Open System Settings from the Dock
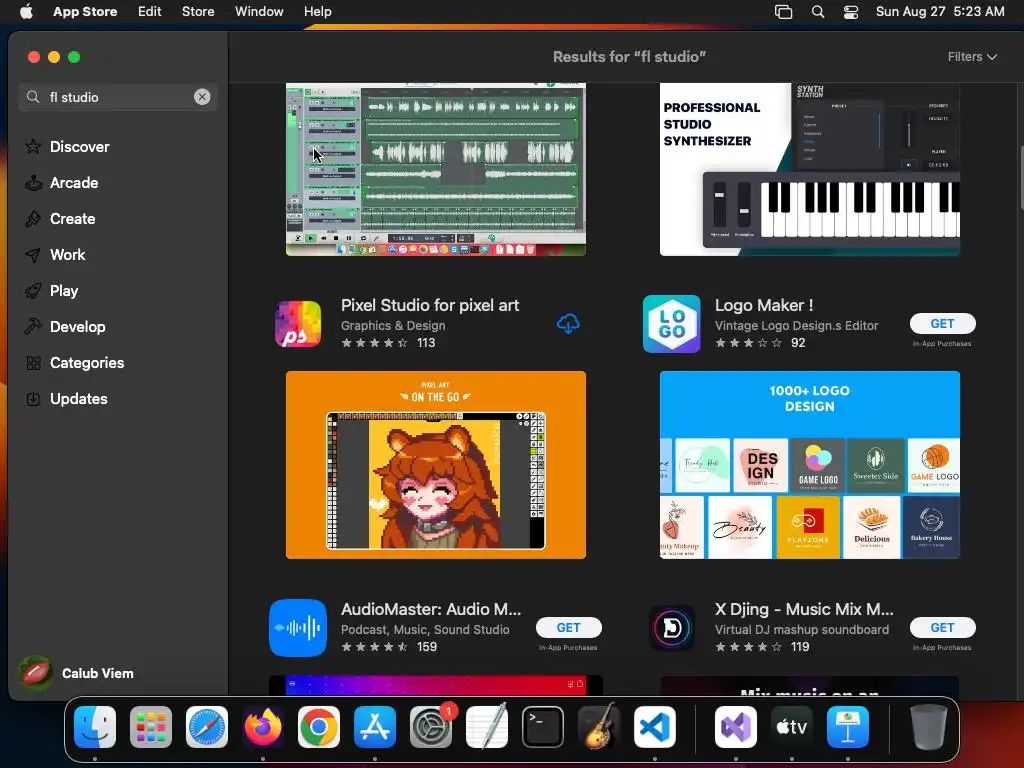 tap(431, 727)
